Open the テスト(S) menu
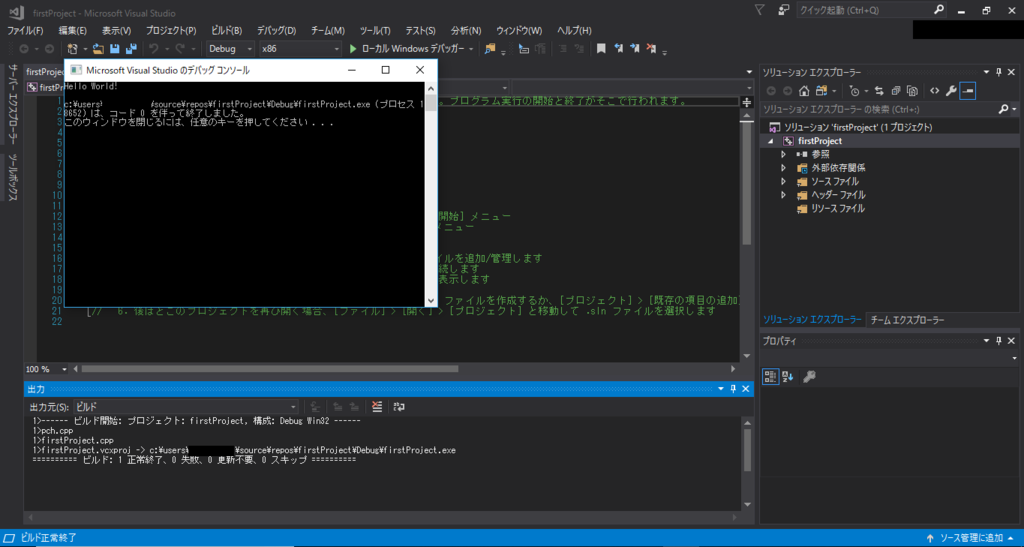1024x547 pixels. 421,31
